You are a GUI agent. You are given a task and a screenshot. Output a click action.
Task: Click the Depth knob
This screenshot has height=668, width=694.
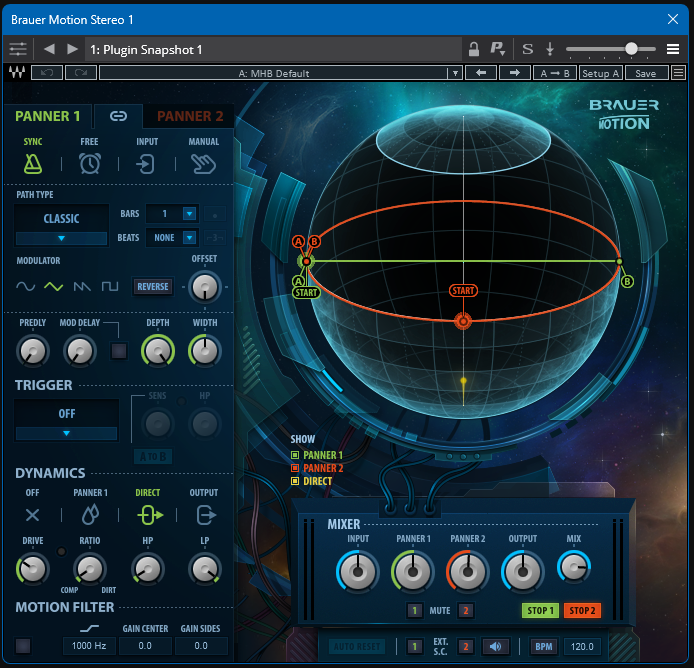click(158, 351)
